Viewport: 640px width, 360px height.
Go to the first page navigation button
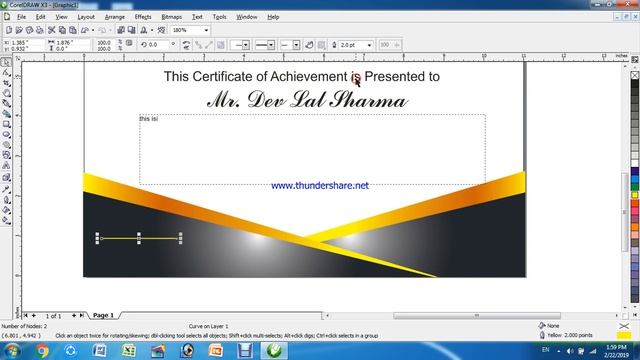[x=26, y=316]
